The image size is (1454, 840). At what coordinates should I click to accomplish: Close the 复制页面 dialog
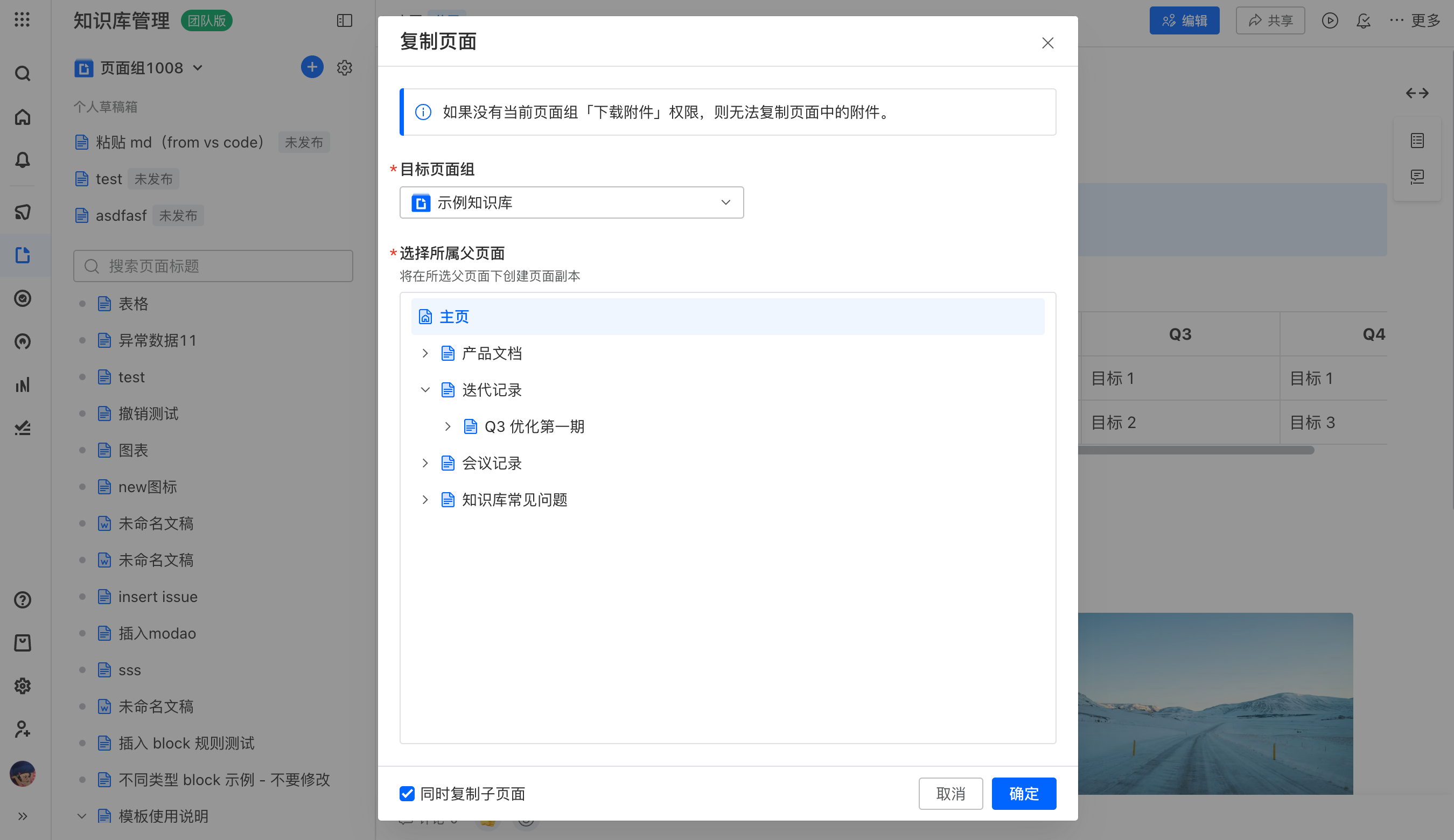point(1047,43)
